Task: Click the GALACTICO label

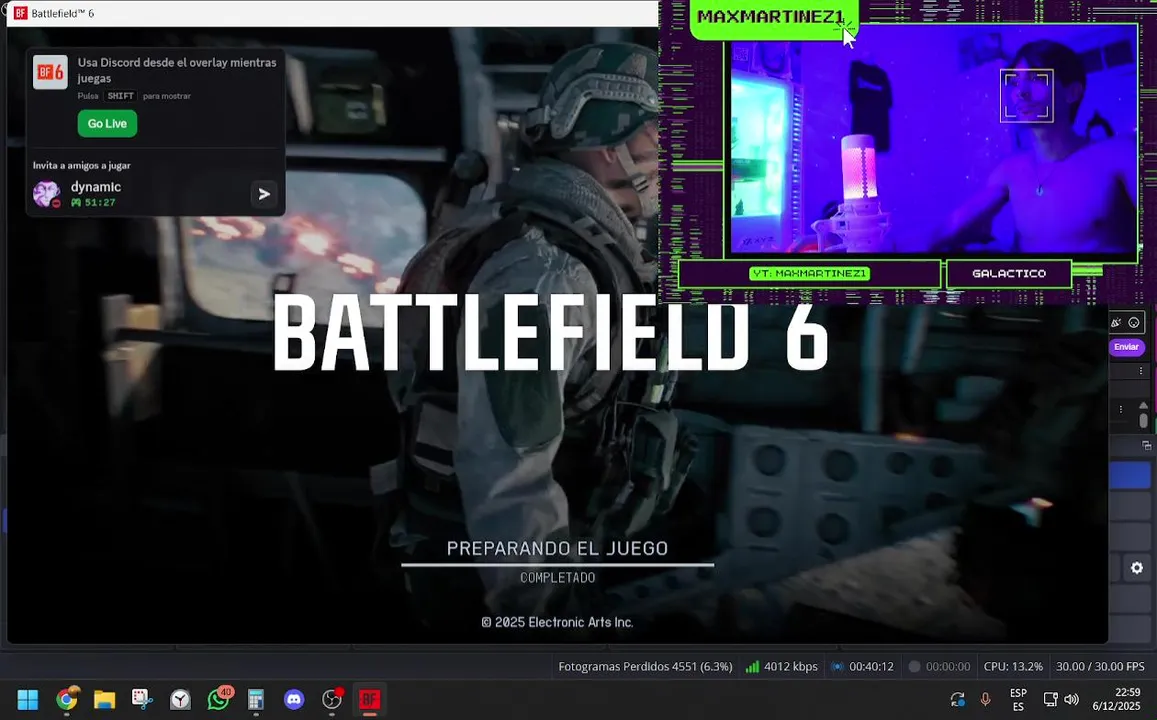Action: coord(1009,274)
